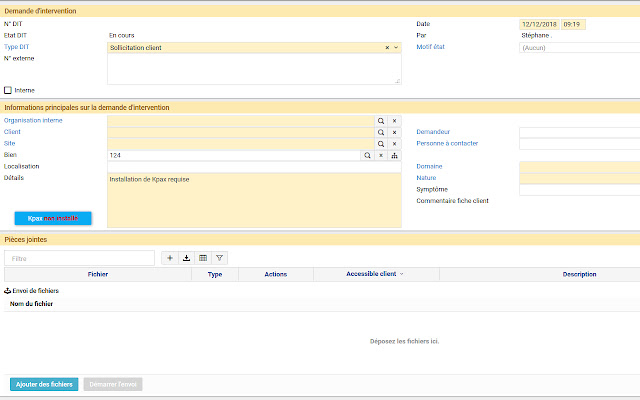Open the Organisation interne link
640x400 pixels.
coord(33,120)
